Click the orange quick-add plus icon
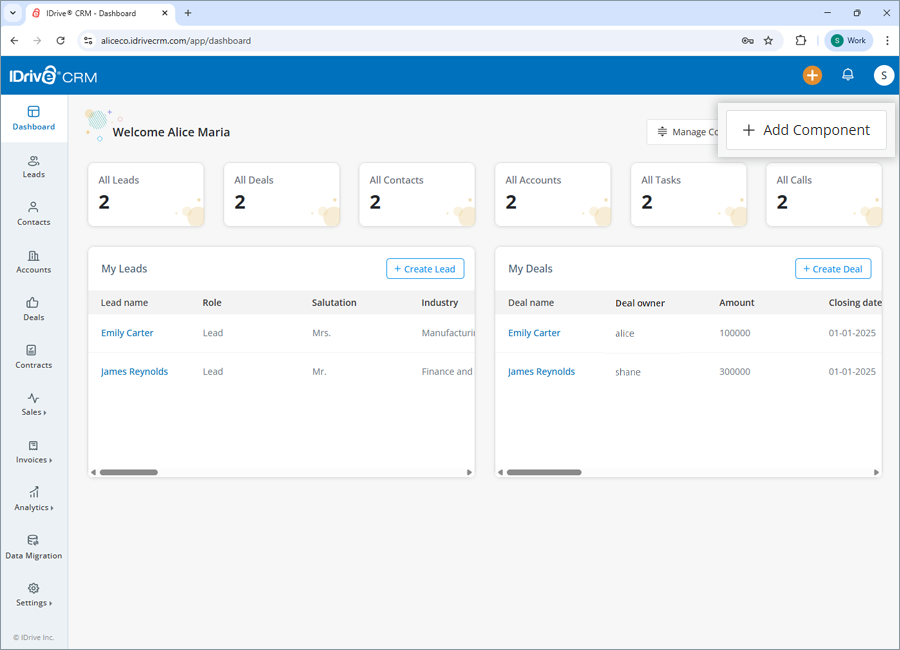The height and width of the screenshot is (650, 900). click(812, 75)
